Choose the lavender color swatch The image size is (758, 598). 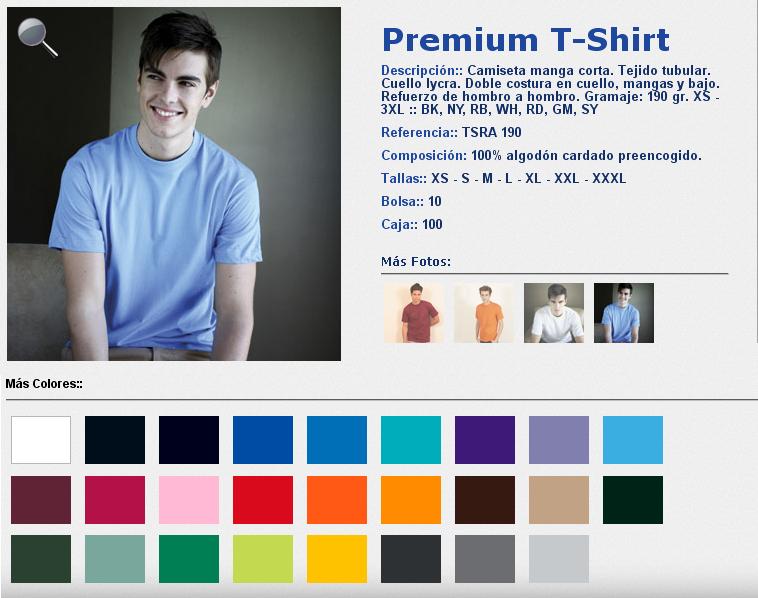click(559, 440)
